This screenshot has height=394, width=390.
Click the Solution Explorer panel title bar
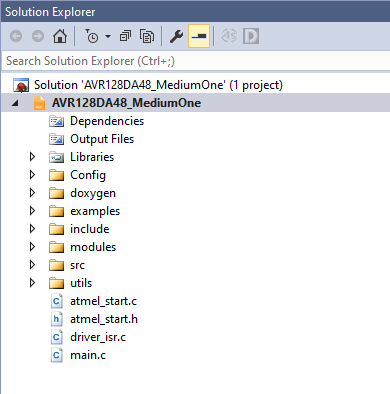[x=195, y=12]
